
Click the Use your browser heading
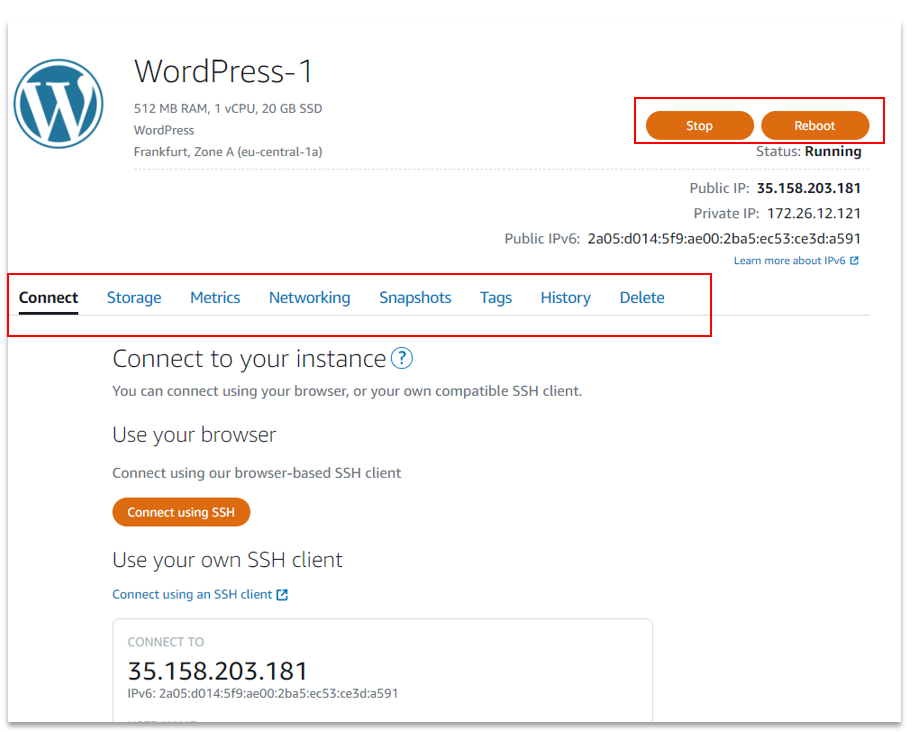point(194,435)
